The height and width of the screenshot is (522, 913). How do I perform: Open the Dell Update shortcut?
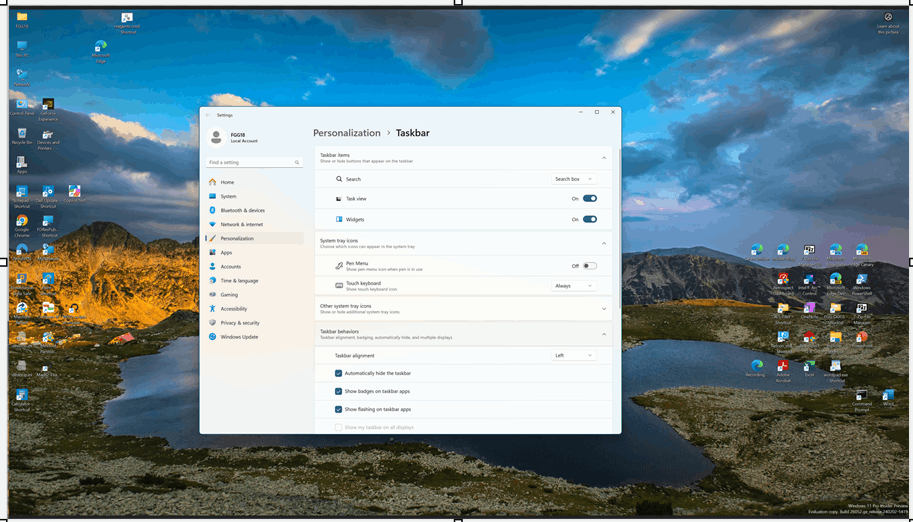click(48, 196)
